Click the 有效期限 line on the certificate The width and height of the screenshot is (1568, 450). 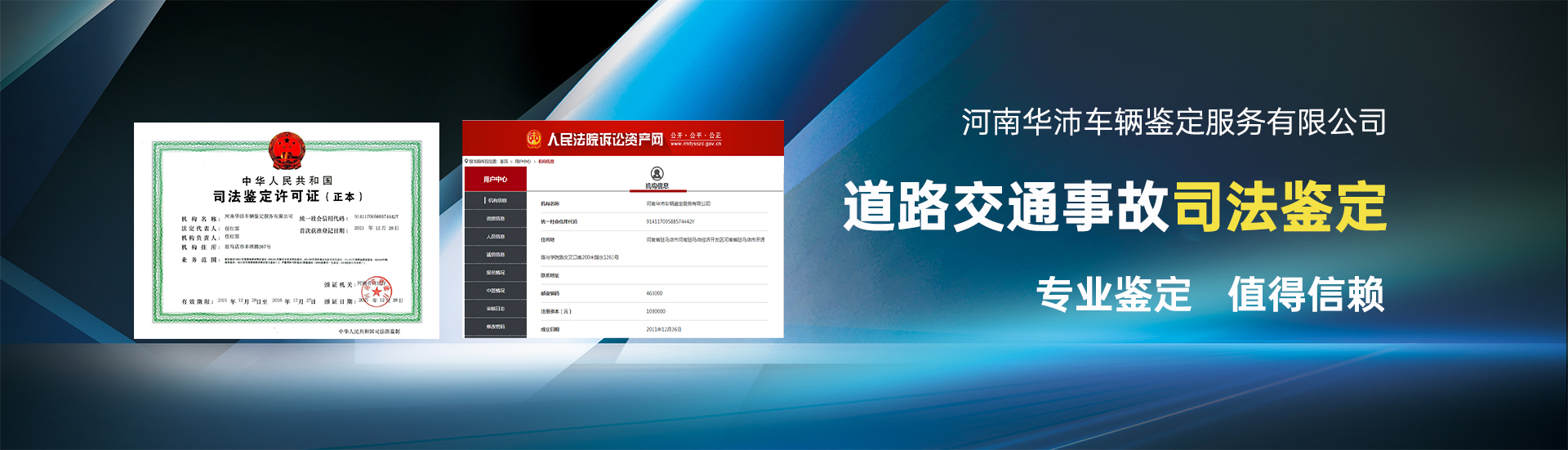(248, 301)
